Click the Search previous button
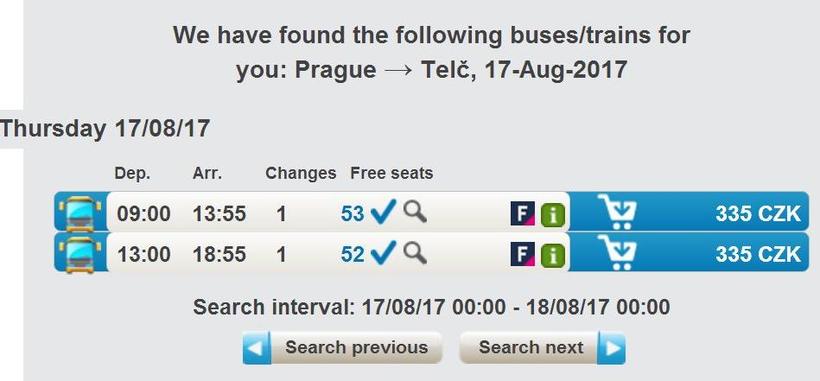This screenshot has width=820, height=381. tap(343, 348)
